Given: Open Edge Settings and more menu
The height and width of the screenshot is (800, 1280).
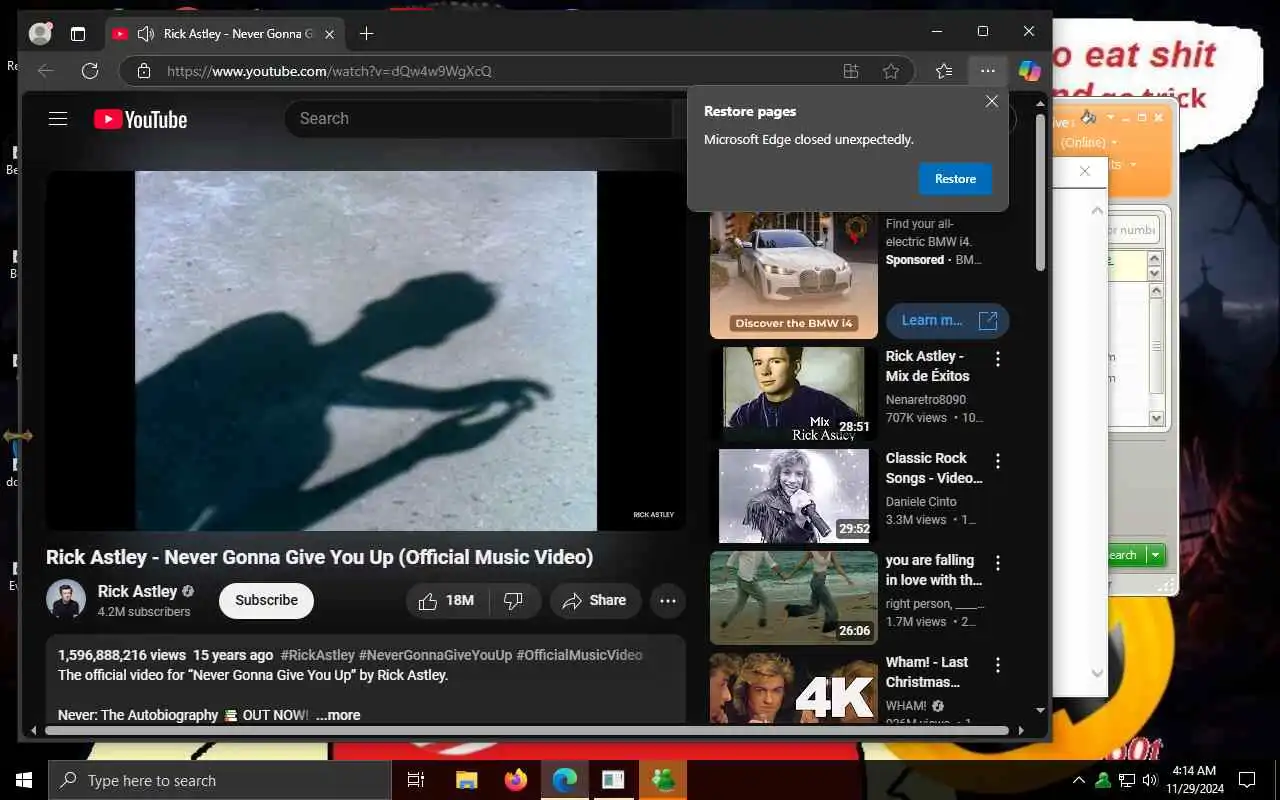Looking at the screenshot, I should (x=988, y=71).
